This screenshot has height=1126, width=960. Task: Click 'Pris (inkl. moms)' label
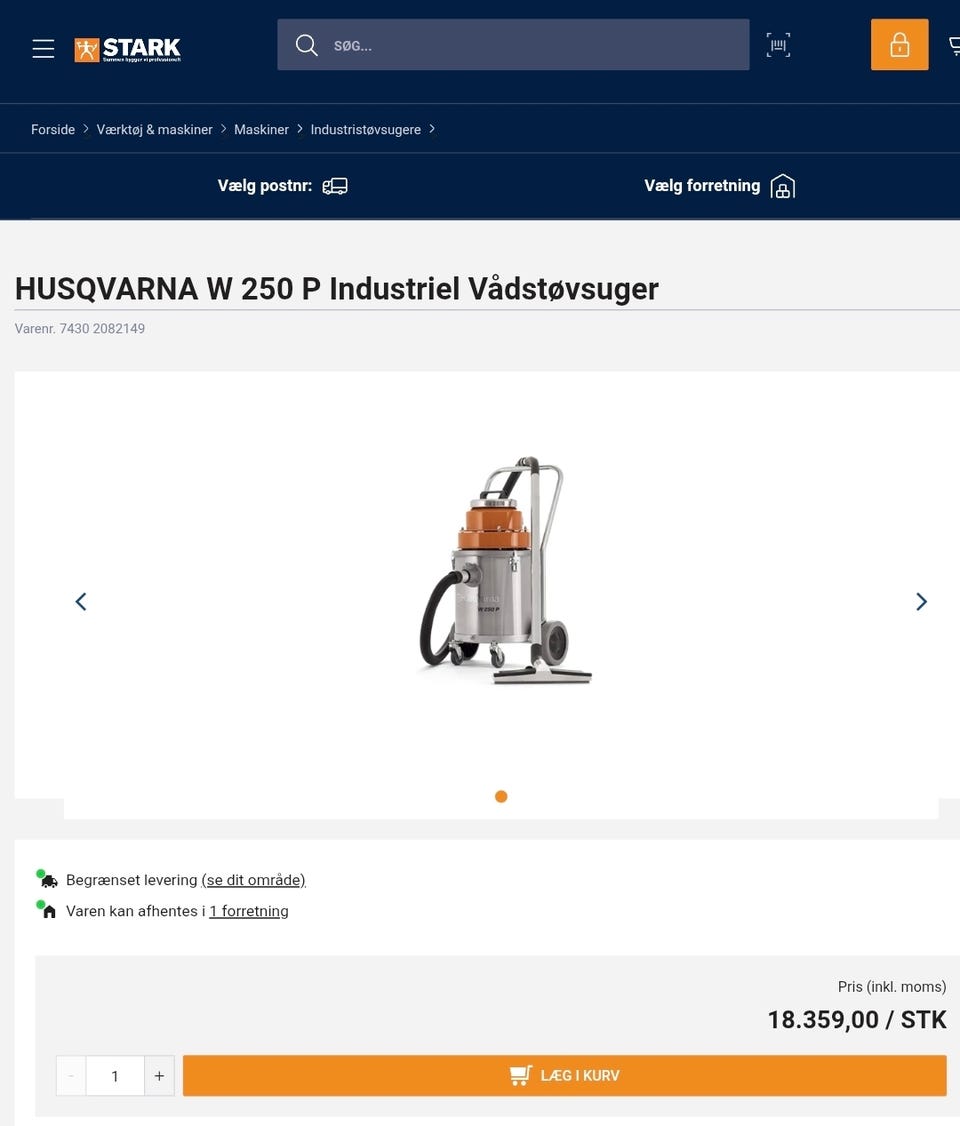click(892, 987)
